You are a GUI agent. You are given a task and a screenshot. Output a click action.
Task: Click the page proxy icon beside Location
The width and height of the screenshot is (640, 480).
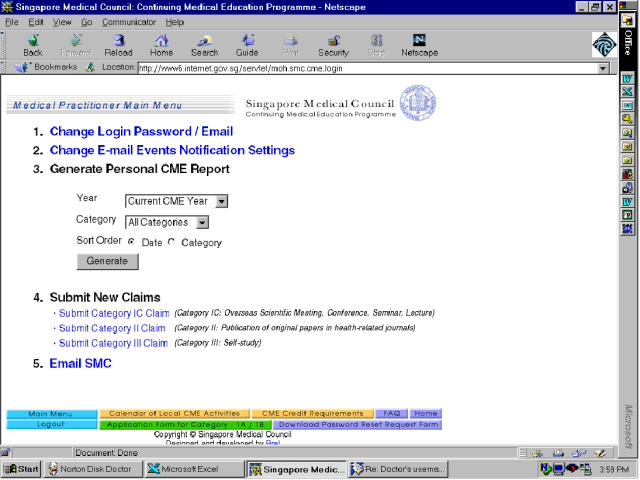tap(90, 67)
